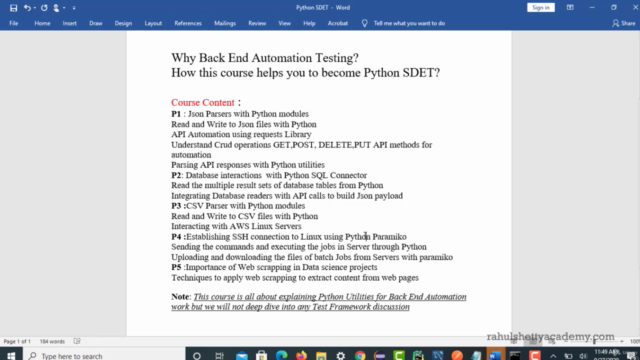
Task: Select the Draw tab
Action: pyautogui.click(x=96, y=23)
